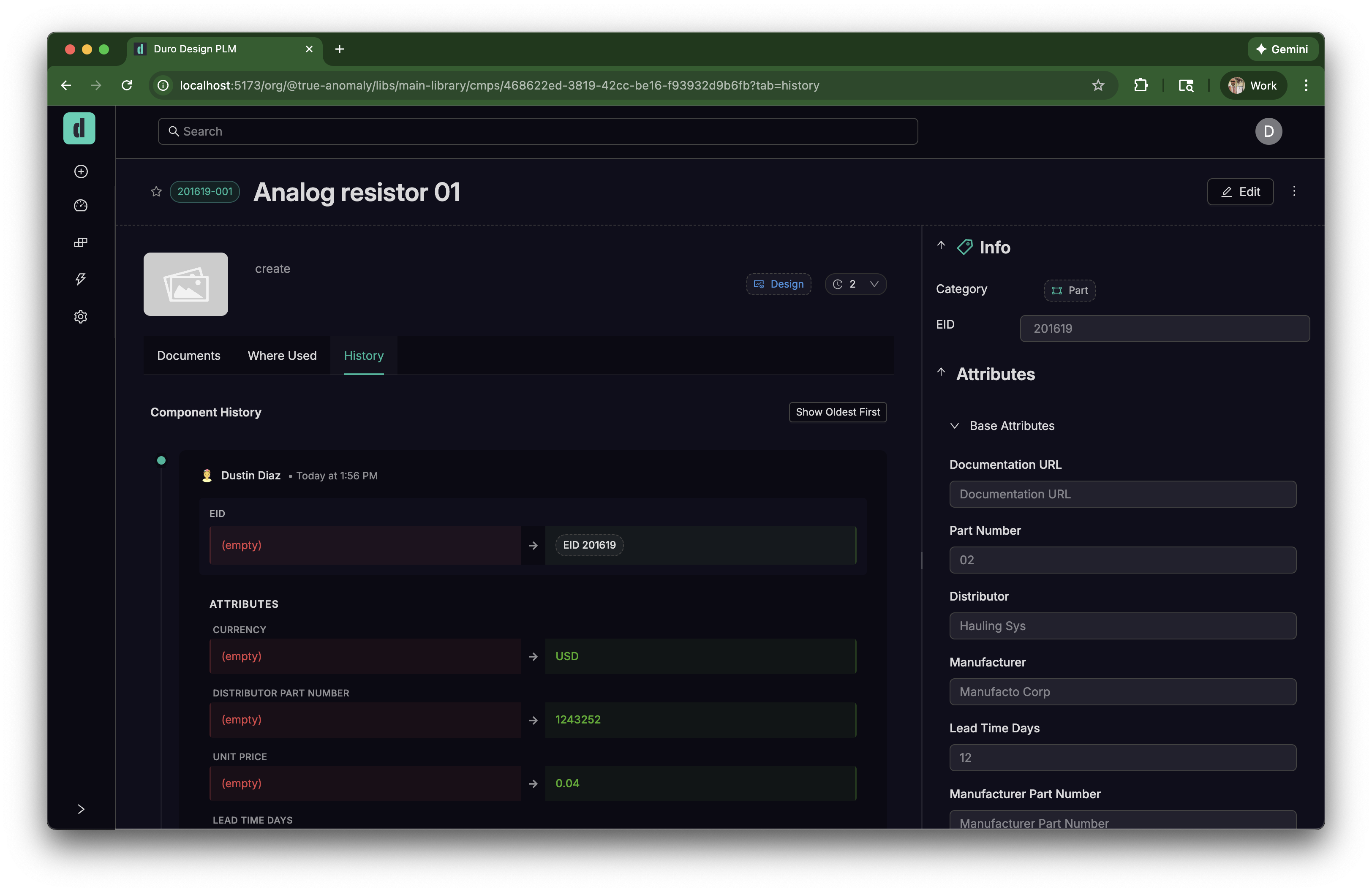
Task: Click the component image placeholder thumbnail
Action: [185, 284]
